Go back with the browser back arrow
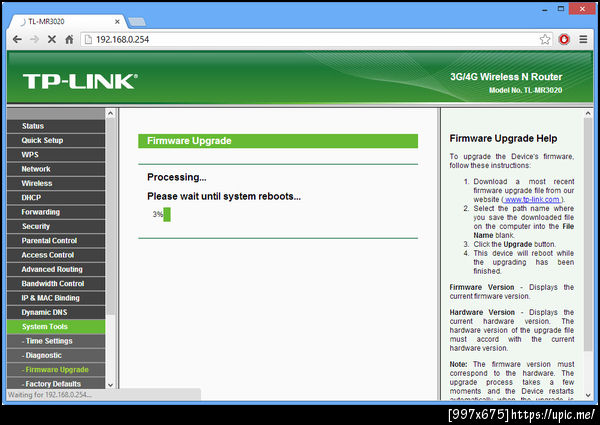The width and height of the screenshot is (600, 425). pyautogui.click(x=17, y=39)
